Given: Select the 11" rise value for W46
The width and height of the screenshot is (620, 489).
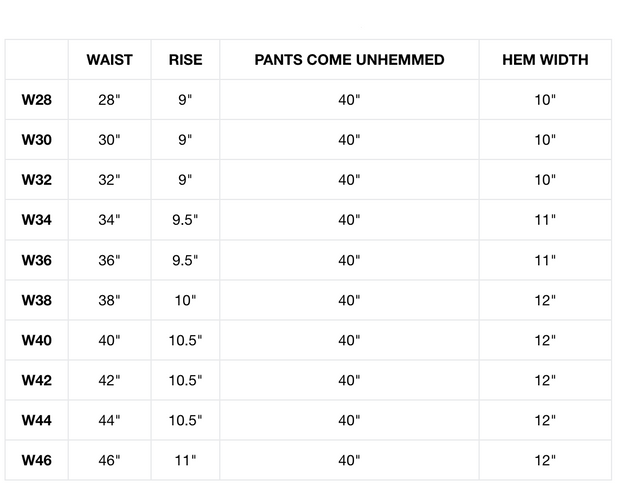Looking at the screenshot, I should pos(185,460).
